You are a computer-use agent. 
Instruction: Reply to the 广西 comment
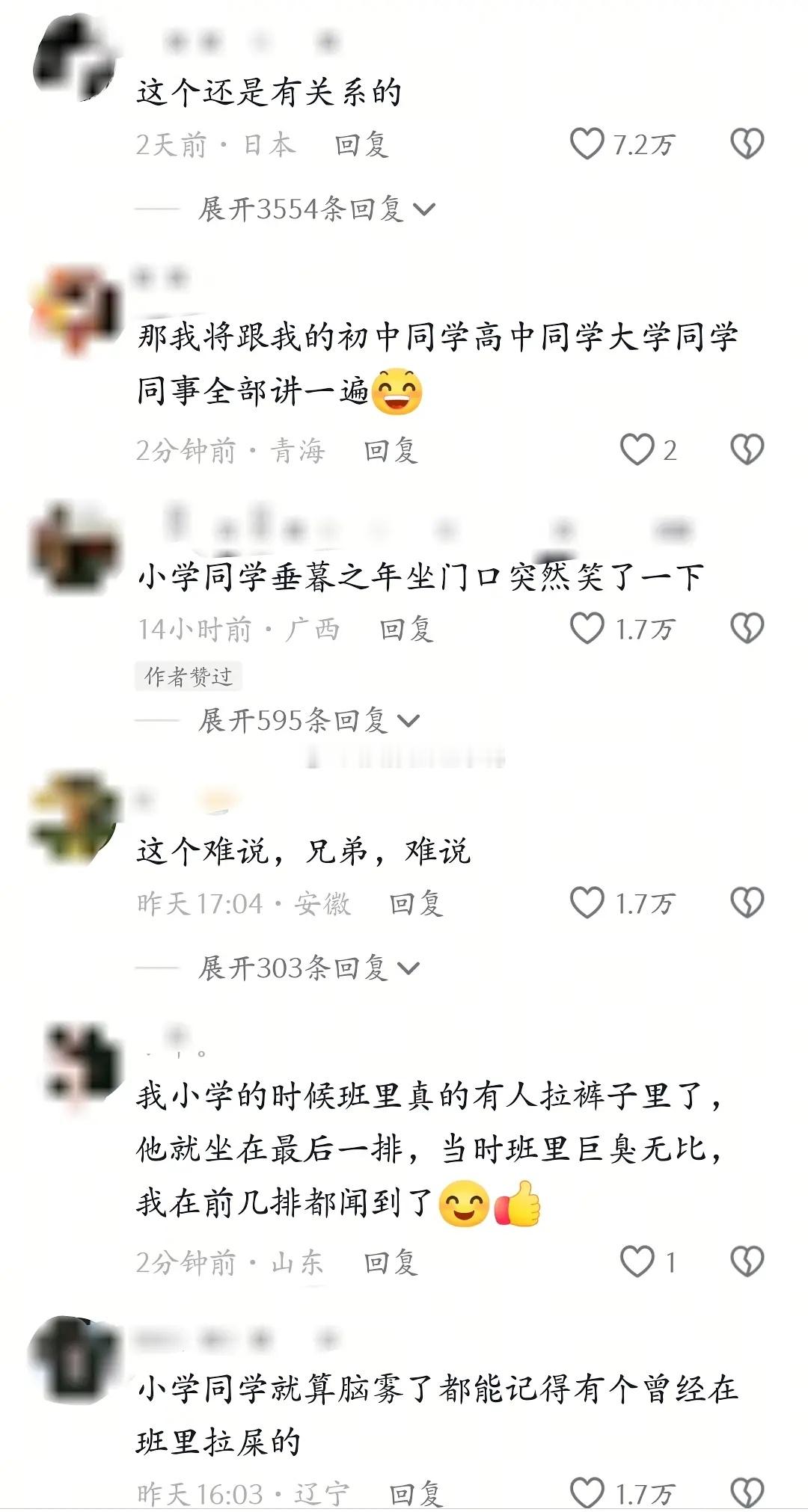click(x=406, y=629)
